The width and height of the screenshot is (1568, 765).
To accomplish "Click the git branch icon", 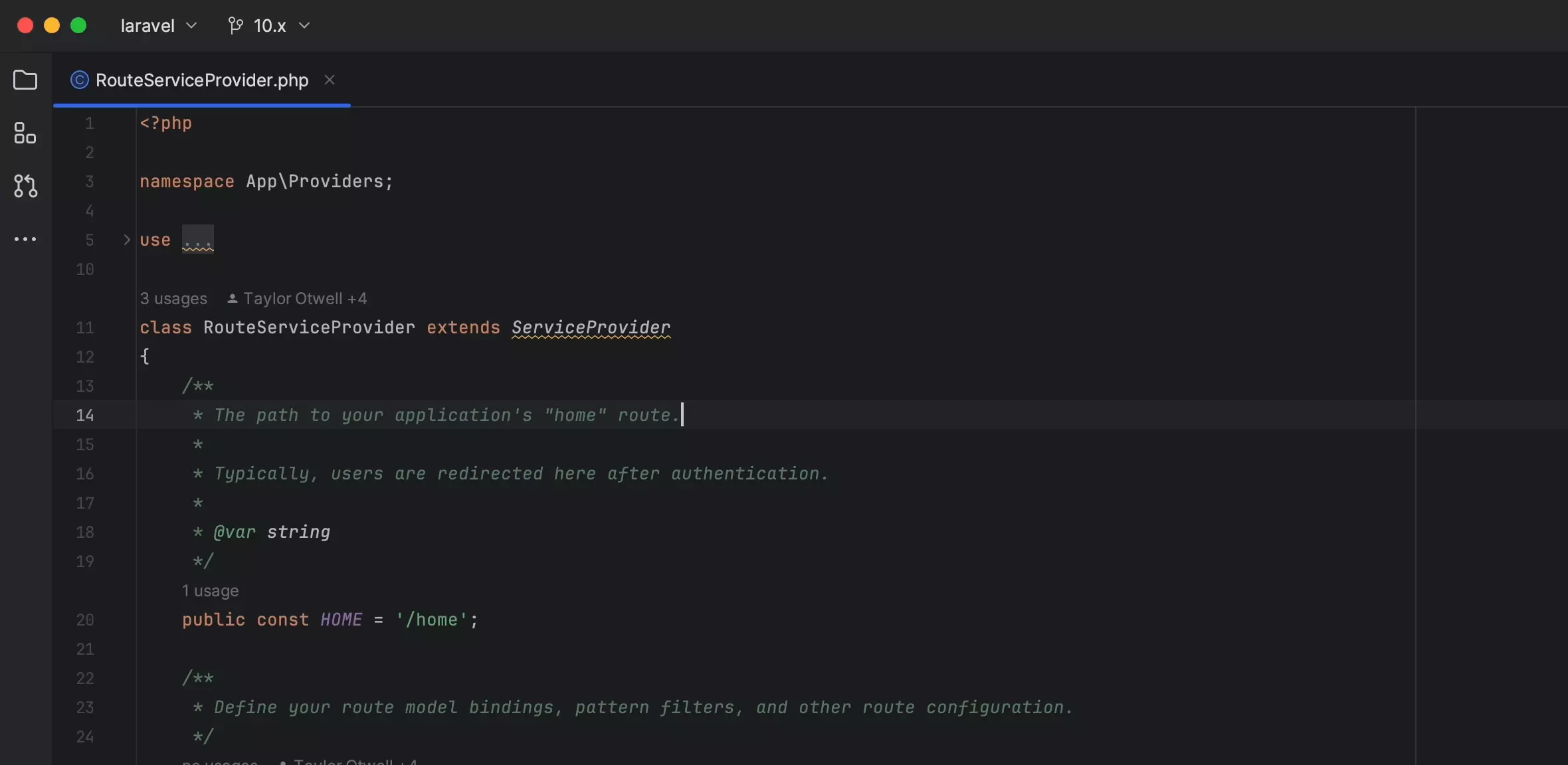I will coord(235,26).
